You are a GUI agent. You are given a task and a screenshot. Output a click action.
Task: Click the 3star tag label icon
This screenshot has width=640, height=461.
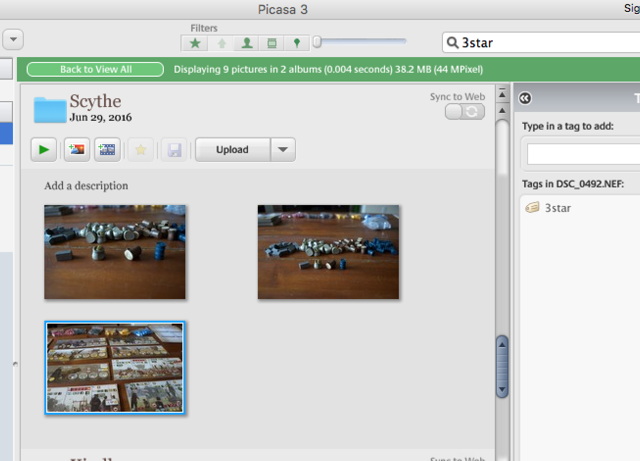coord(532,208)
